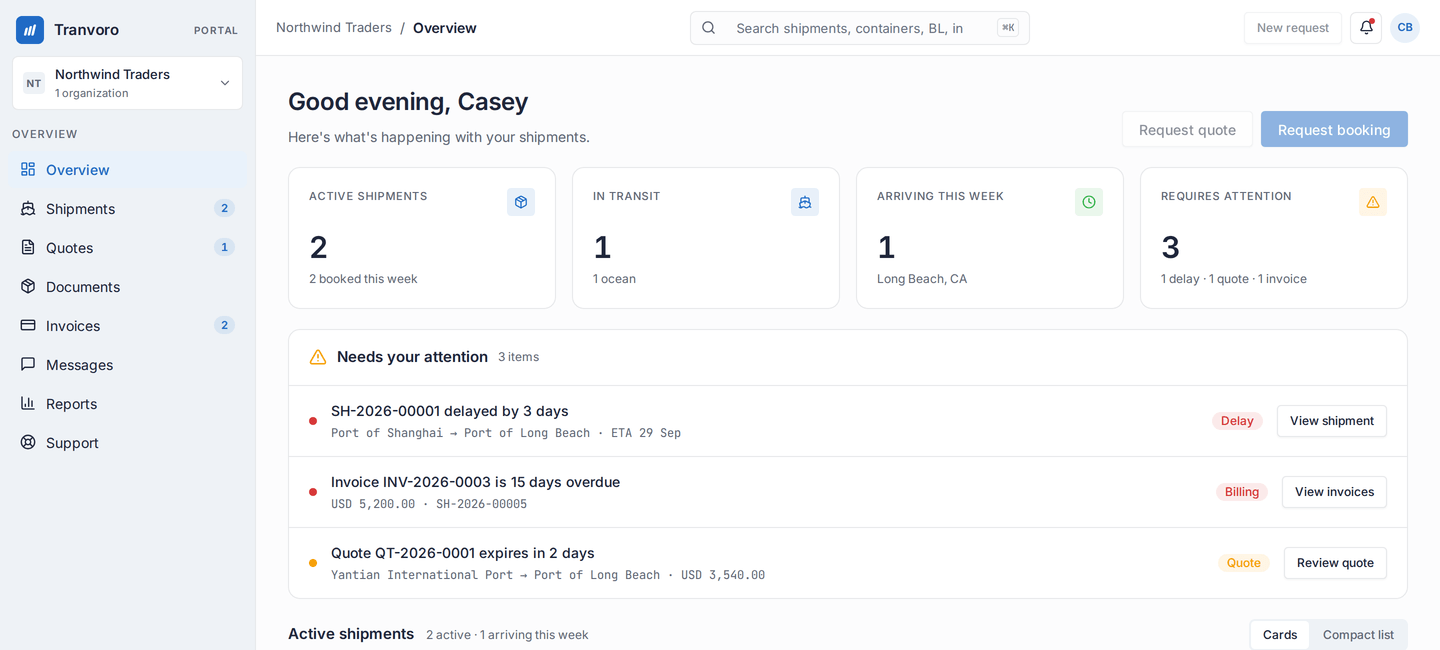Click "1 delay · 1 quote · 1 invoice" text
Image resolution: width=1440 pixels, height=650 pixels.
(1234, 279)
